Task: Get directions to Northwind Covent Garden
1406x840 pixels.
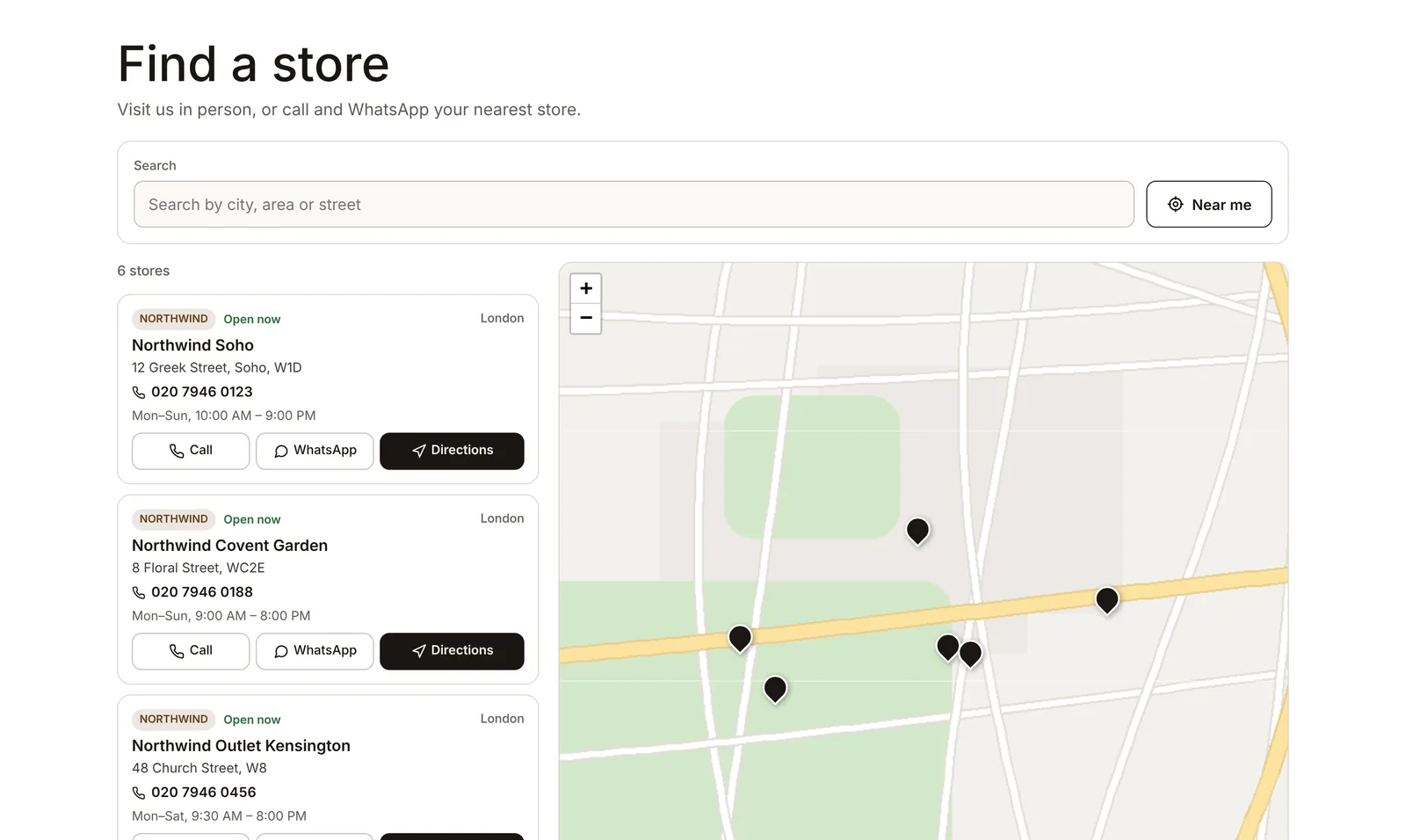Action: (x=452, y=651)
